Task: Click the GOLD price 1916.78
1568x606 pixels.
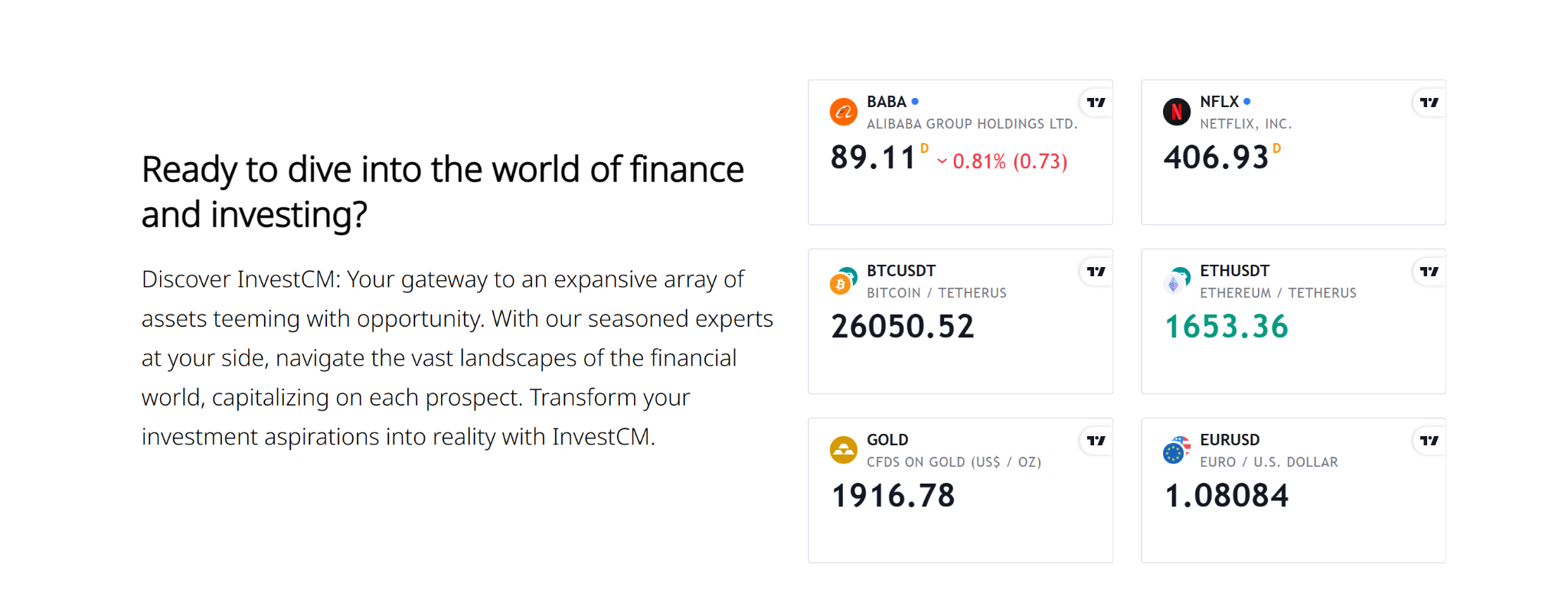Action: 893,496
